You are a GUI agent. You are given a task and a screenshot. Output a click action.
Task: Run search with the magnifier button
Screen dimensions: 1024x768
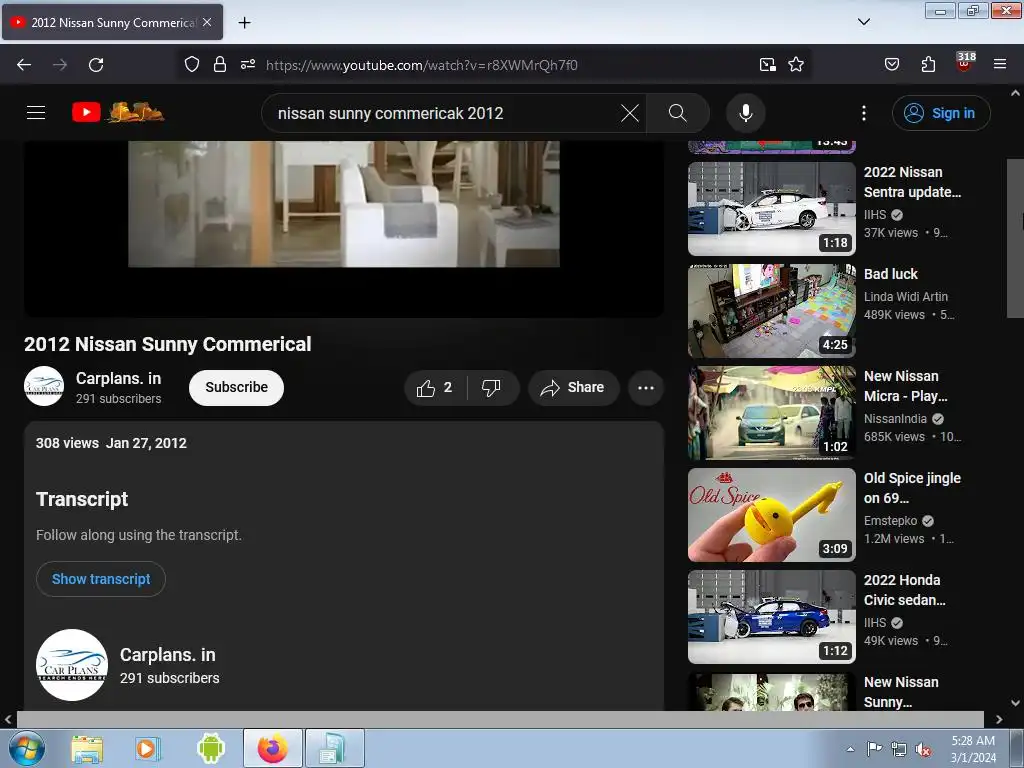[677, 113]
